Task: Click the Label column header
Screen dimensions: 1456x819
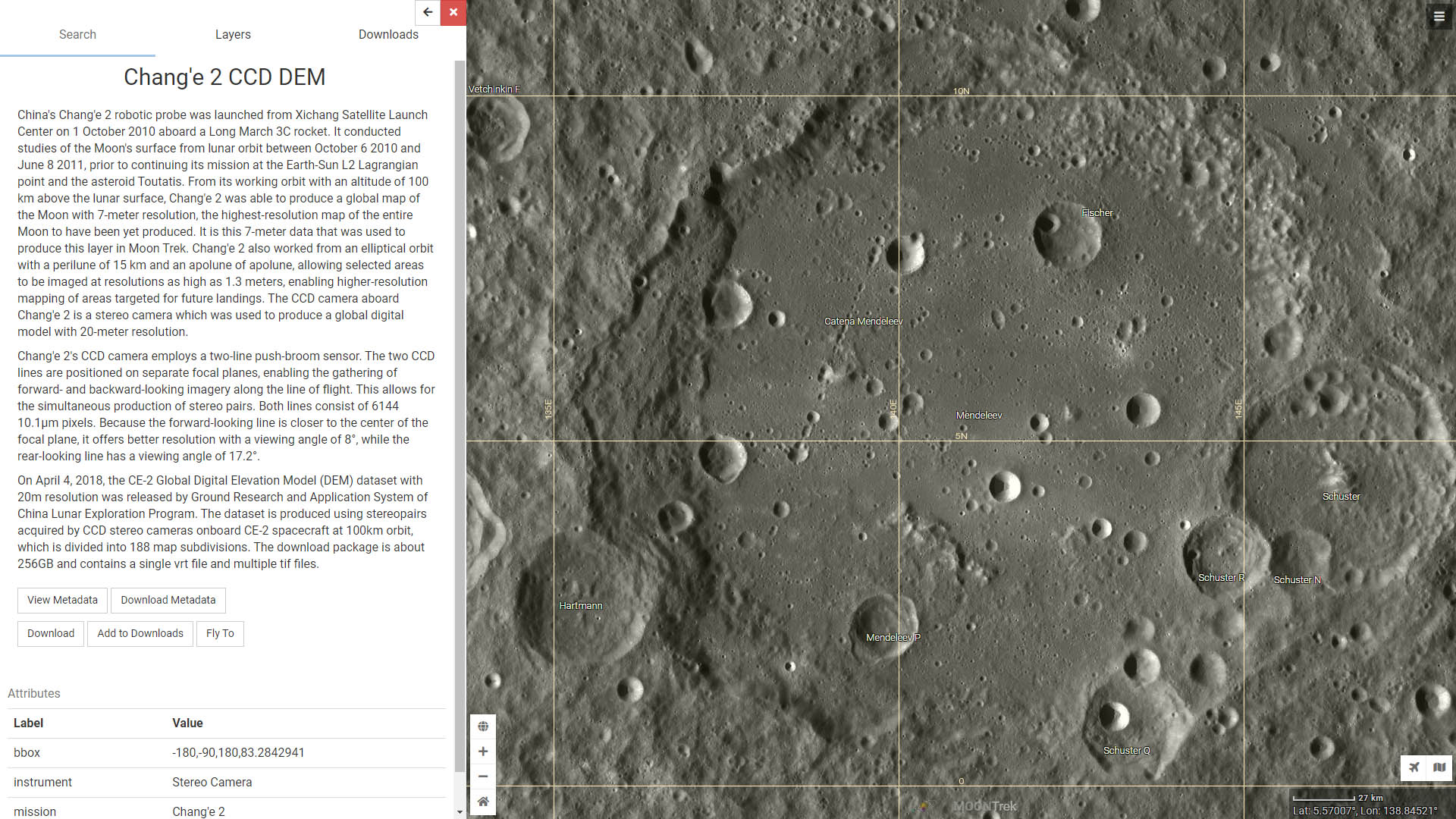Action: coord(28,723)
